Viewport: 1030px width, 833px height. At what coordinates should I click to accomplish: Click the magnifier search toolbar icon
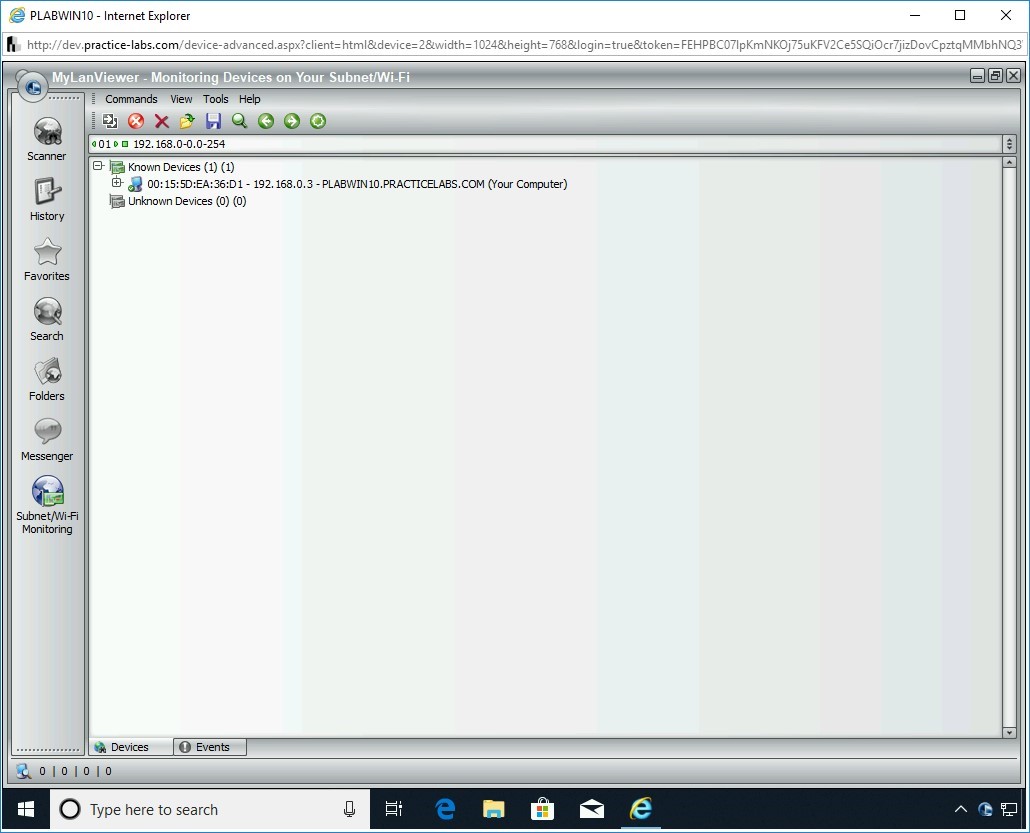(x=239, y=121)
